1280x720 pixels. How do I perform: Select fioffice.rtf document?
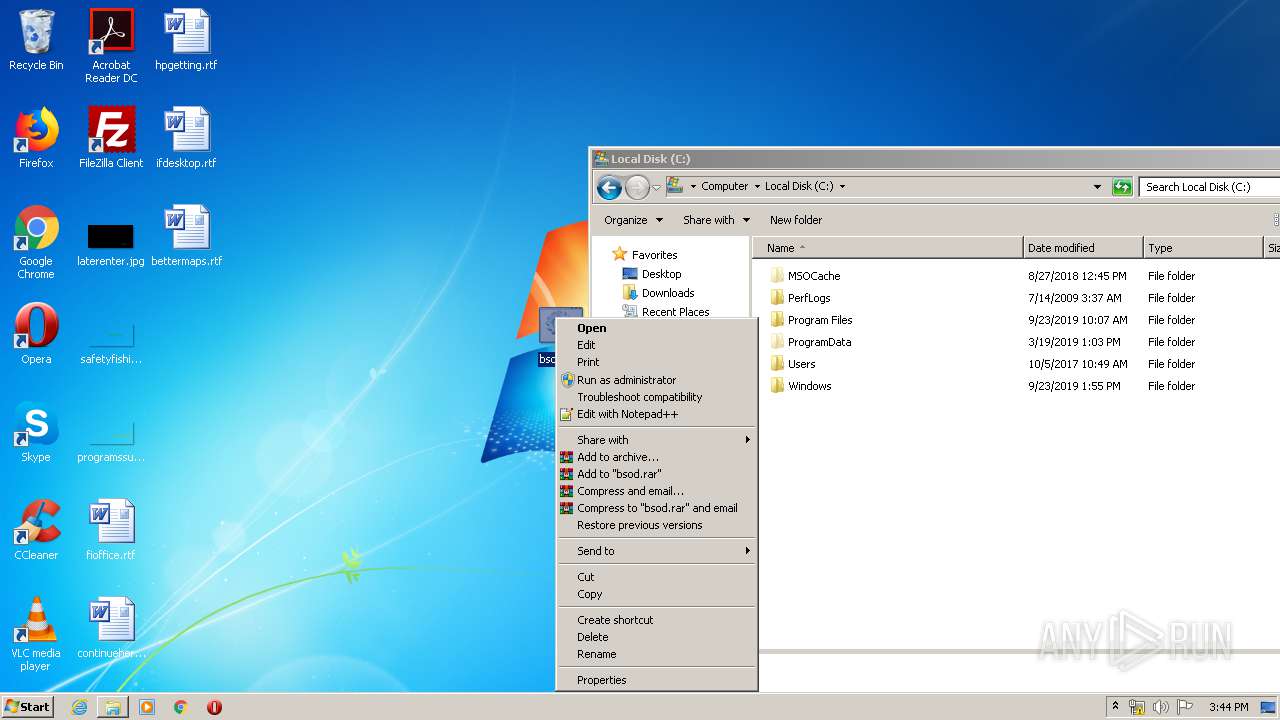111,530
